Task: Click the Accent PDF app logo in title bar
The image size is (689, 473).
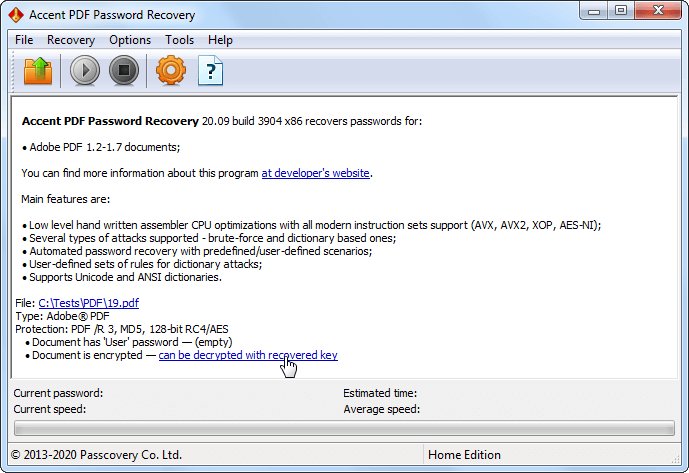Action: click(16, 15)
